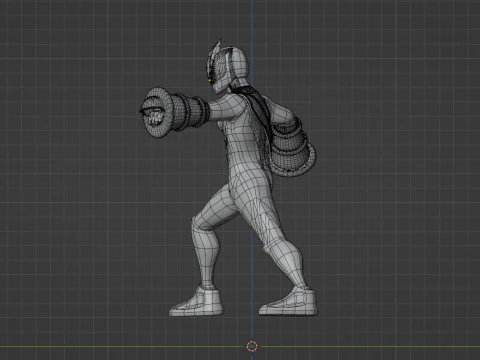Click the orange eye on the helmet
This screenshot has width=480, height=360.
(210, 80)
